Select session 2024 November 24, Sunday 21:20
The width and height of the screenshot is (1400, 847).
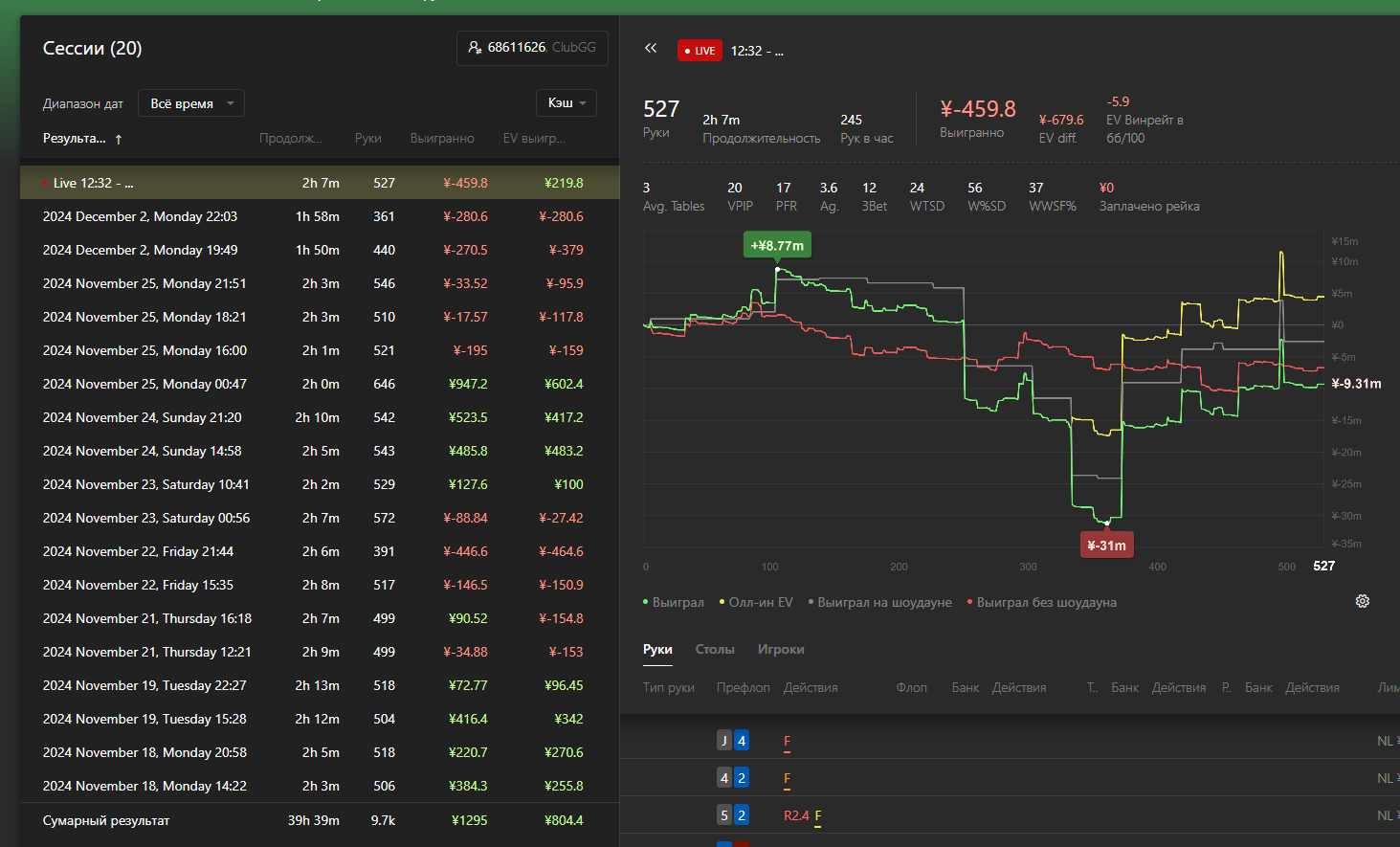pyautogui.click(x=320, y=417)
